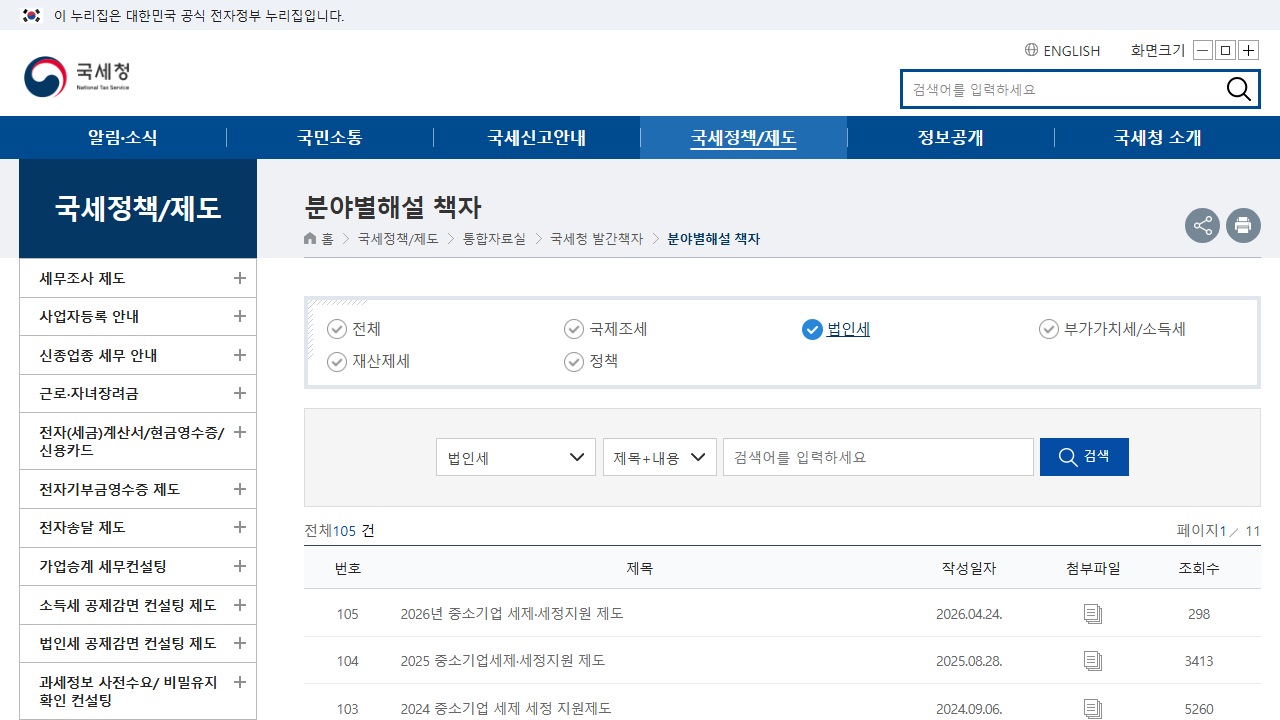Image resolution: width=1280 pixels, height=720 pixels.
Task: Click the 첨부파일 column header
Action: coord(1093,568)
